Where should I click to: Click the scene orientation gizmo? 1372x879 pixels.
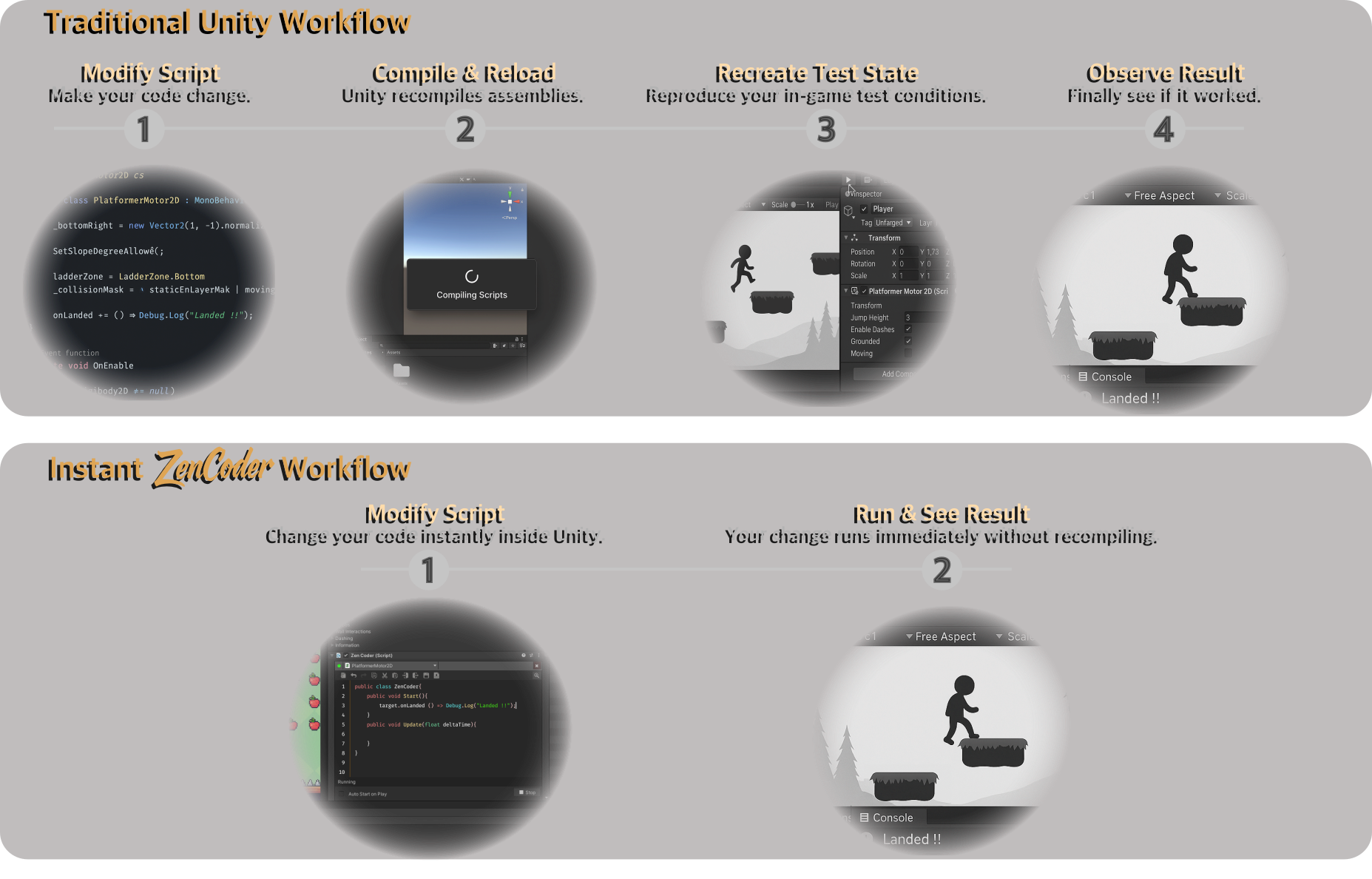(x=510, y=201)
